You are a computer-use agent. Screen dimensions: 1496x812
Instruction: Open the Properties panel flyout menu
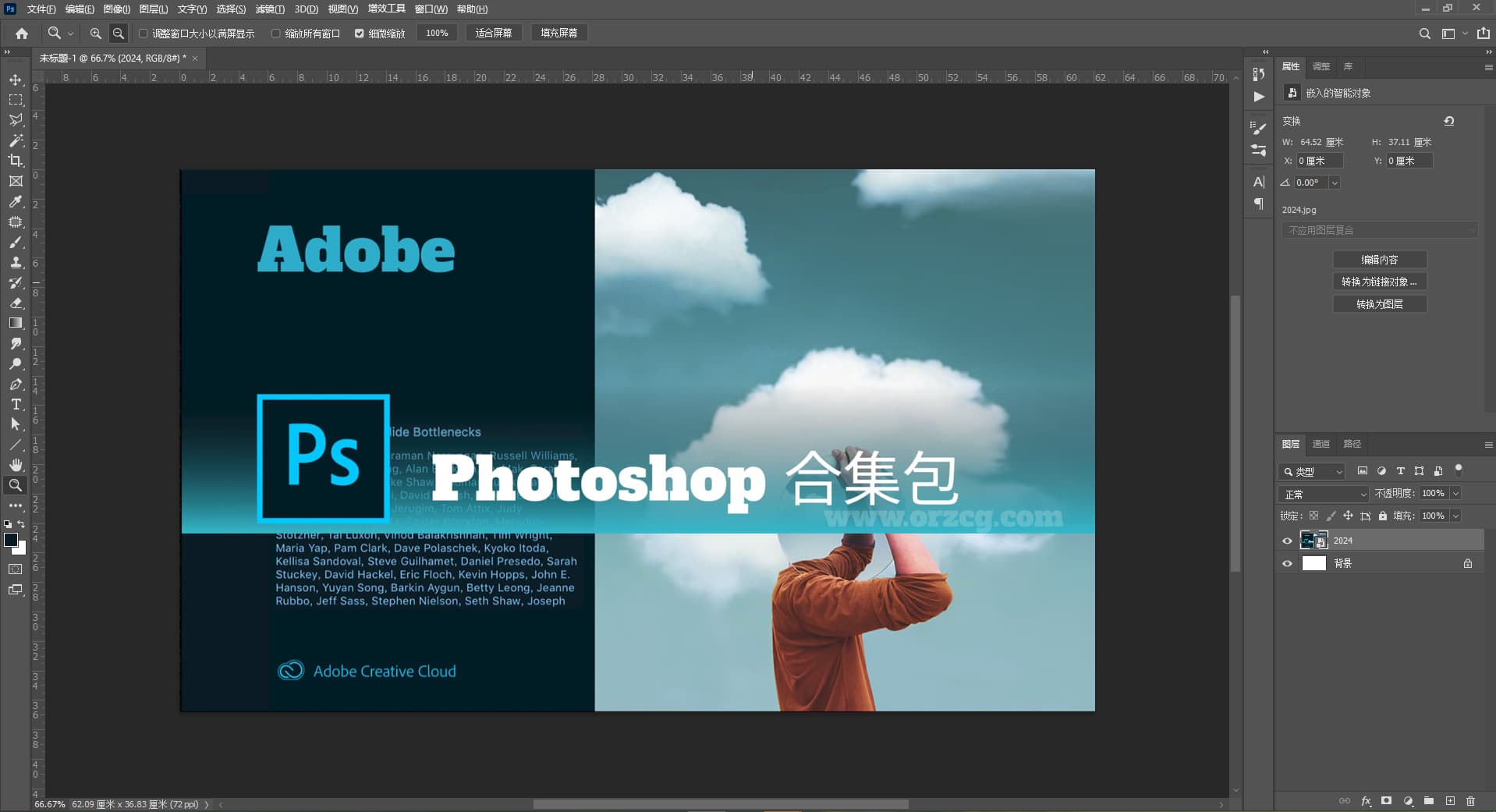(x=1488, y=67)
